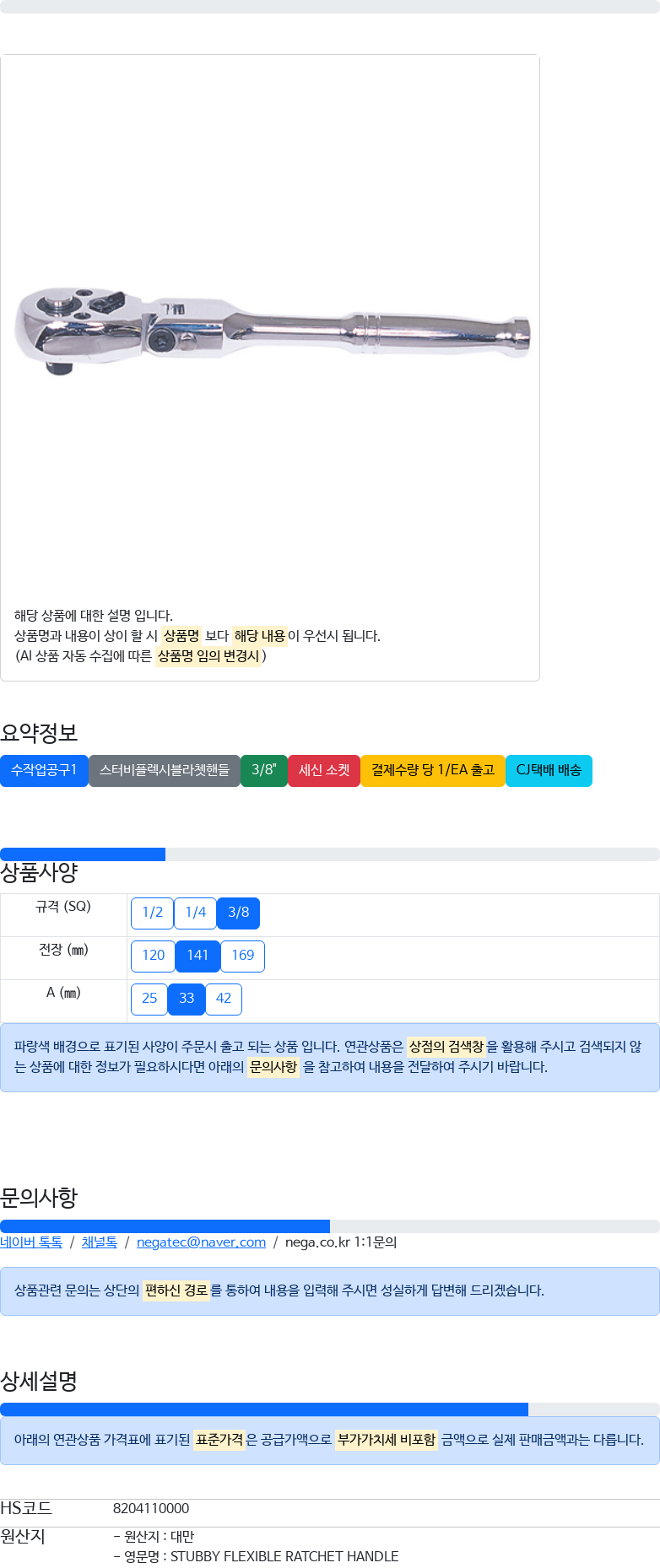
Task: Select A dimension 25
Action: [149, 999]
